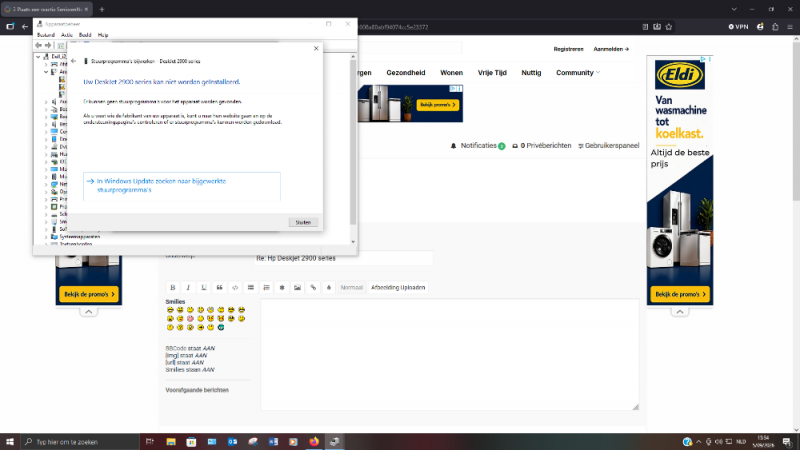This screenshot has height=450, width=800.
Task: Go back in the driver update wizard
Action: (73, 61)
